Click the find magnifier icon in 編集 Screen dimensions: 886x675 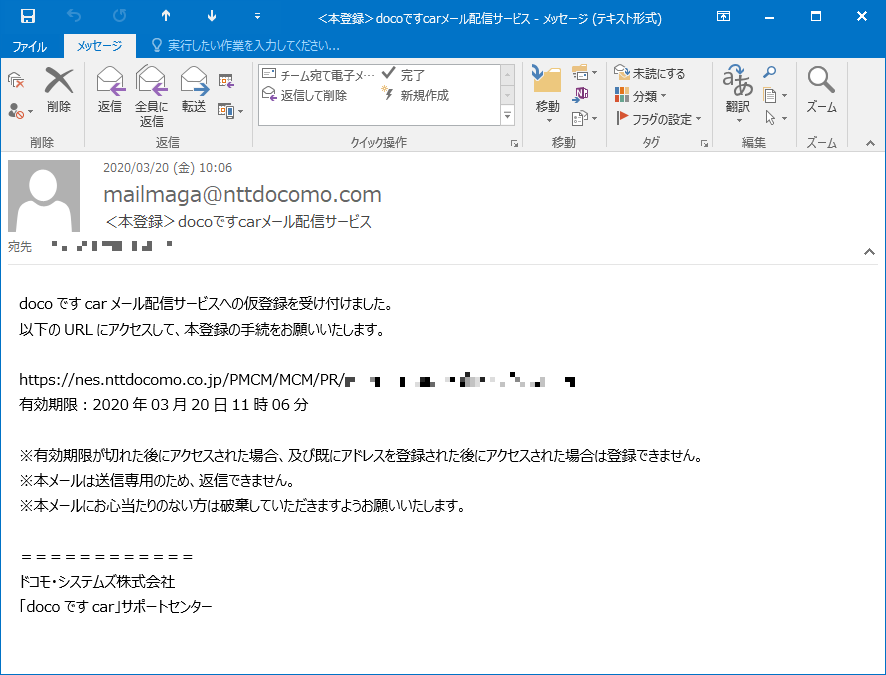(x=770, y=72)
